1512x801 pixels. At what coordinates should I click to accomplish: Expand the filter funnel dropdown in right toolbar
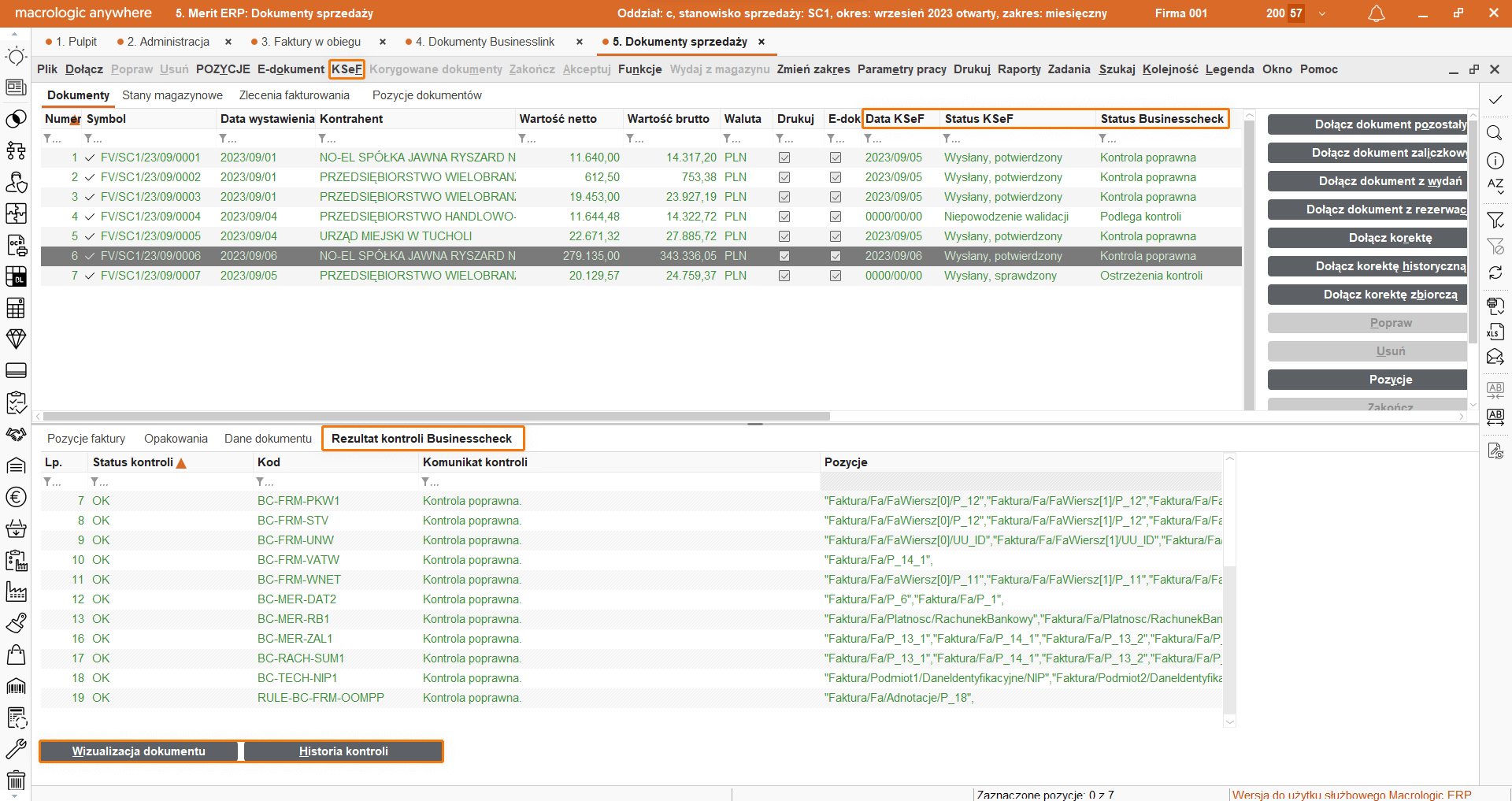click(x=1495, y=221)
